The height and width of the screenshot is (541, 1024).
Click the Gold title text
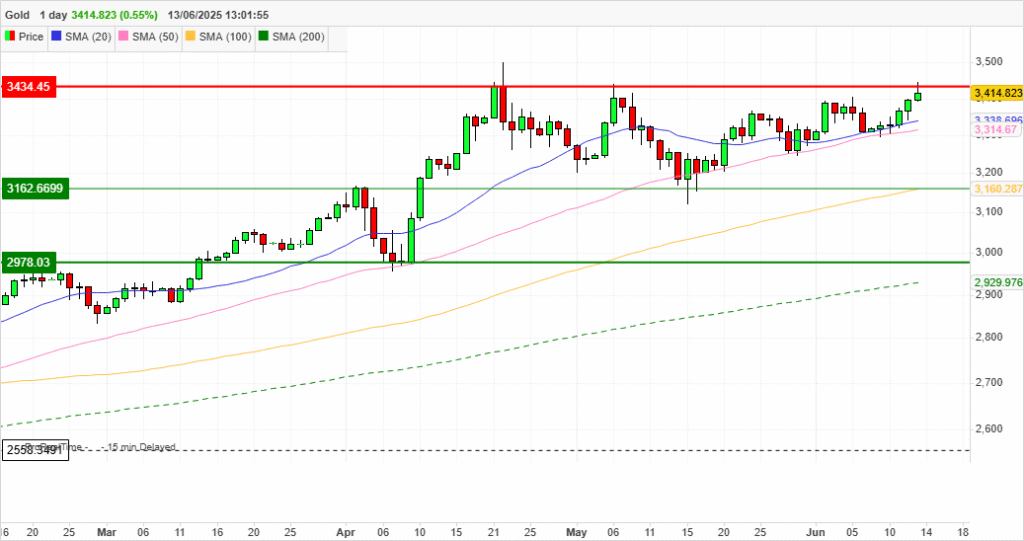pos(17,14)
